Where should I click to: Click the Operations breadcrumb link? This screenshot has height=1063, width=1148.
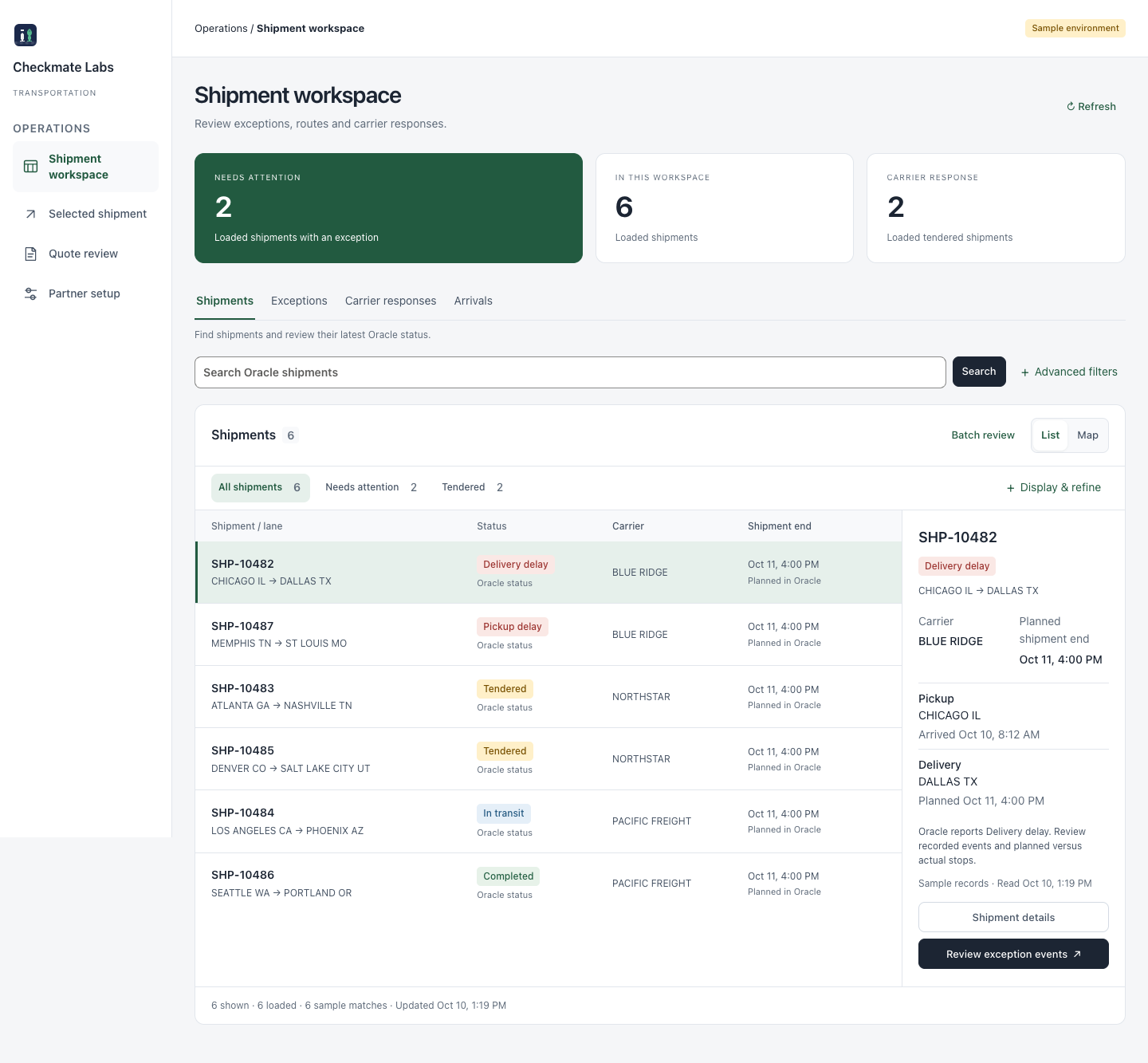click(221, 29)
